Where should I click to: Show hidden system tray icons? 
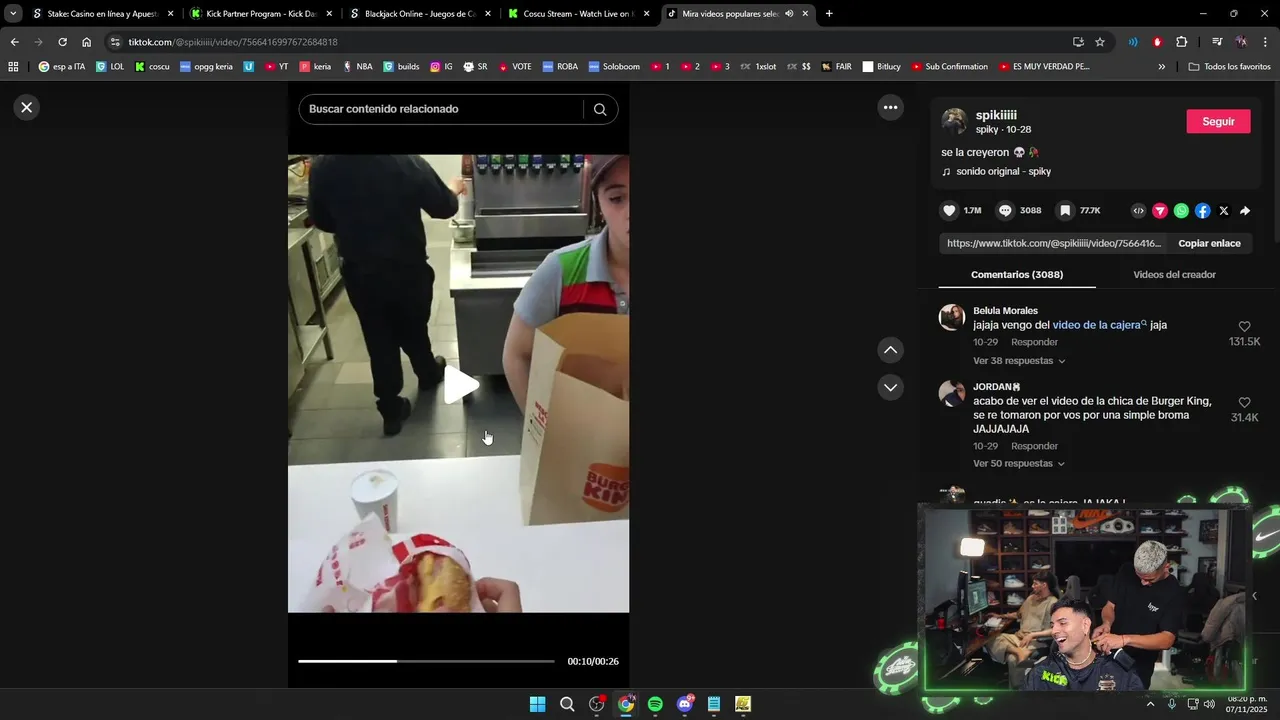point(1150,704)
